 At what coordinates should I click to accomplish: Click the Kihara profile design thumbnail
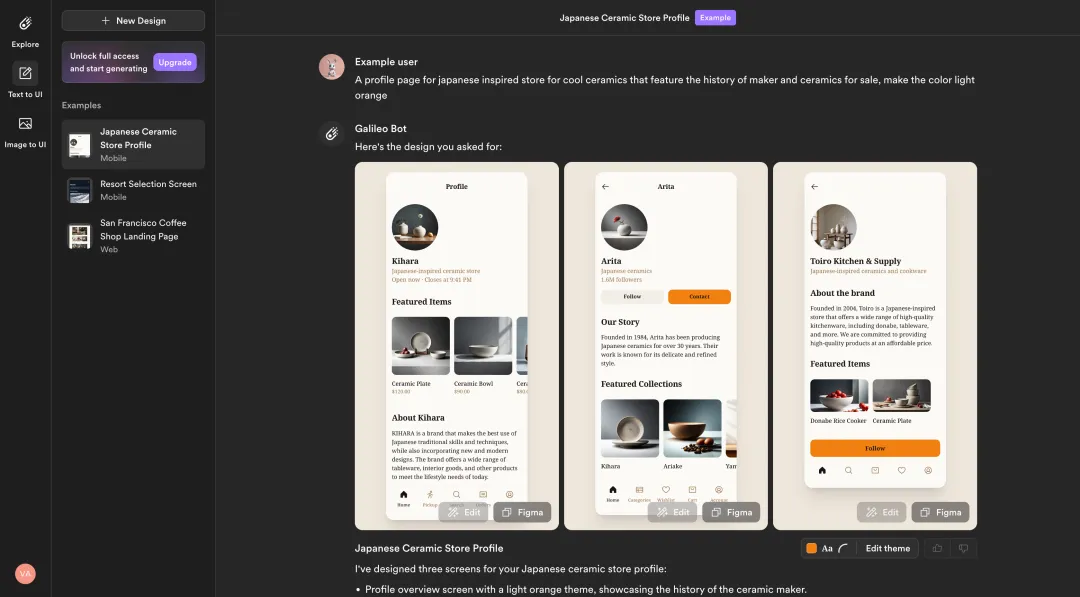point(457,346)
